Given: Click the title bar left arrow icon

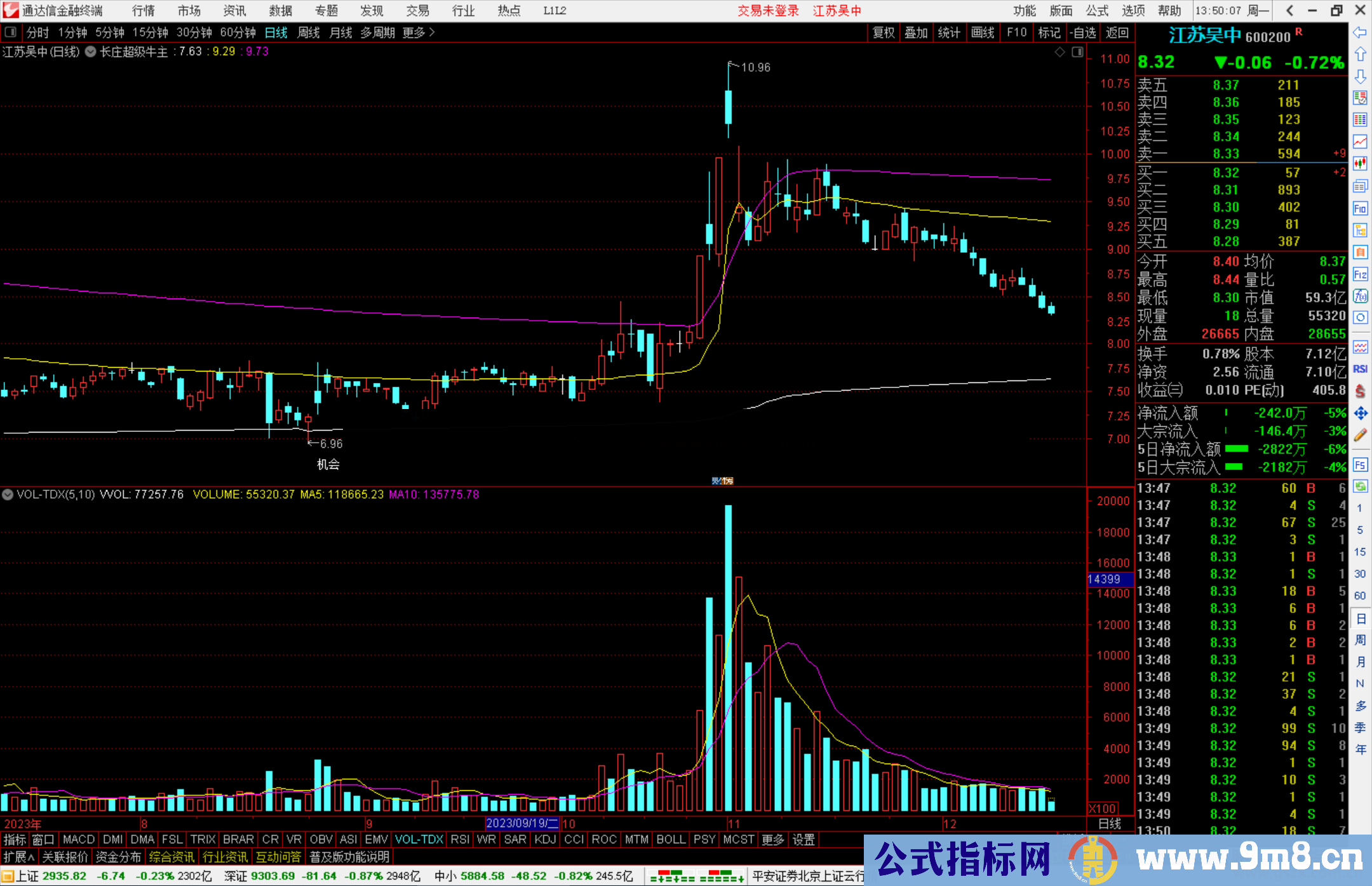Looking at the screenshot, I should (1289, 10).
